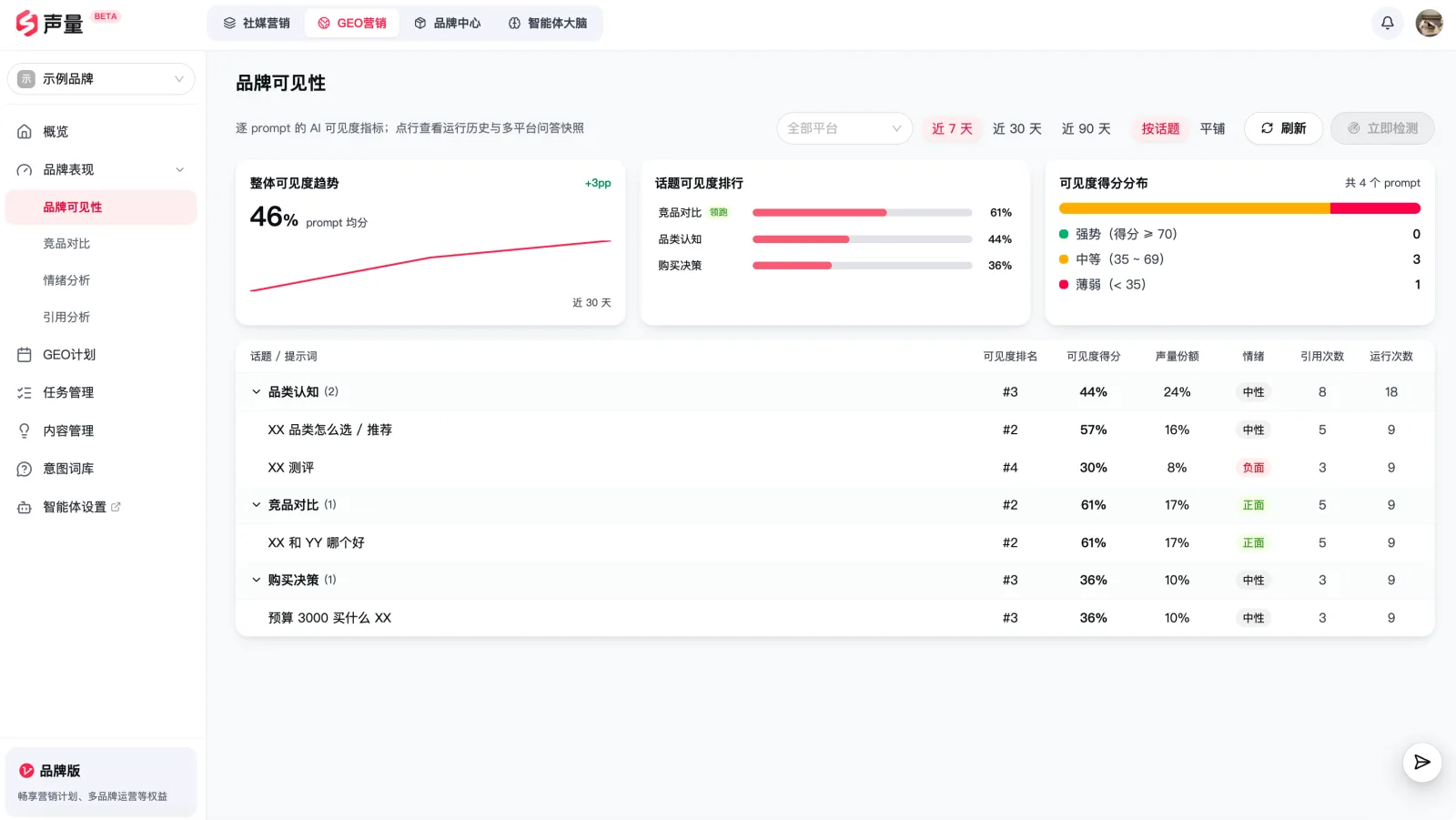Open 情绪分析 in the sidebar
This screenshot has height=820, width=1456.
pyautogui.click(x=66, y=280)
